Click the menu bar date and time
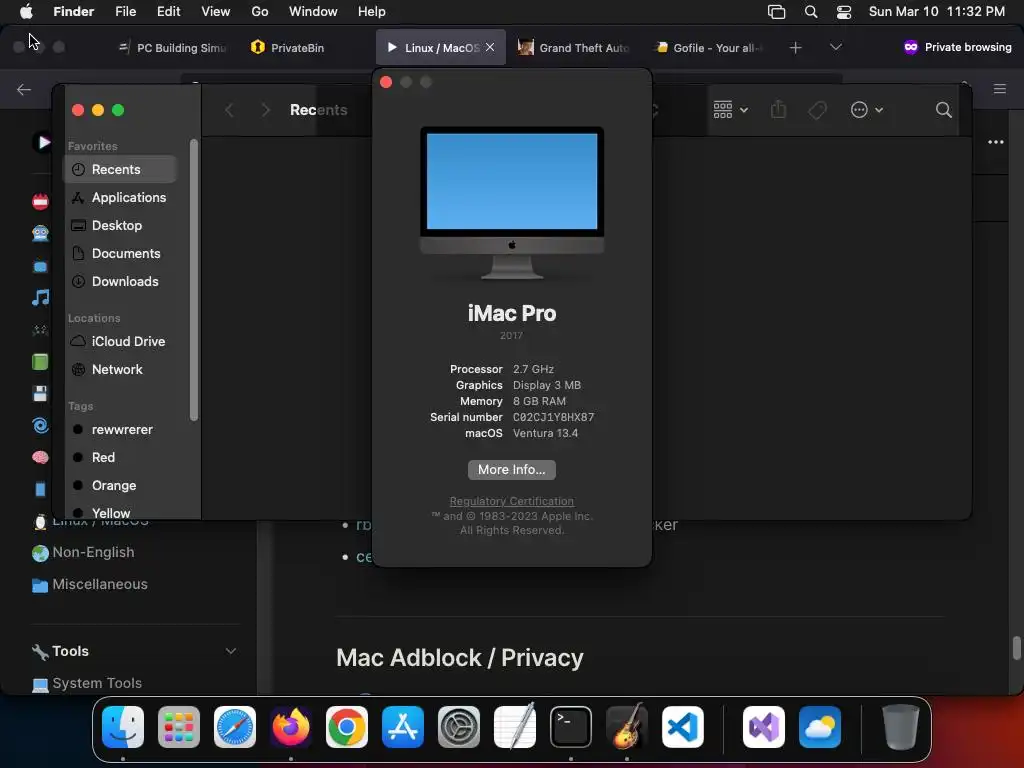Screen dimensions: 1024x768 click(936, 11)
